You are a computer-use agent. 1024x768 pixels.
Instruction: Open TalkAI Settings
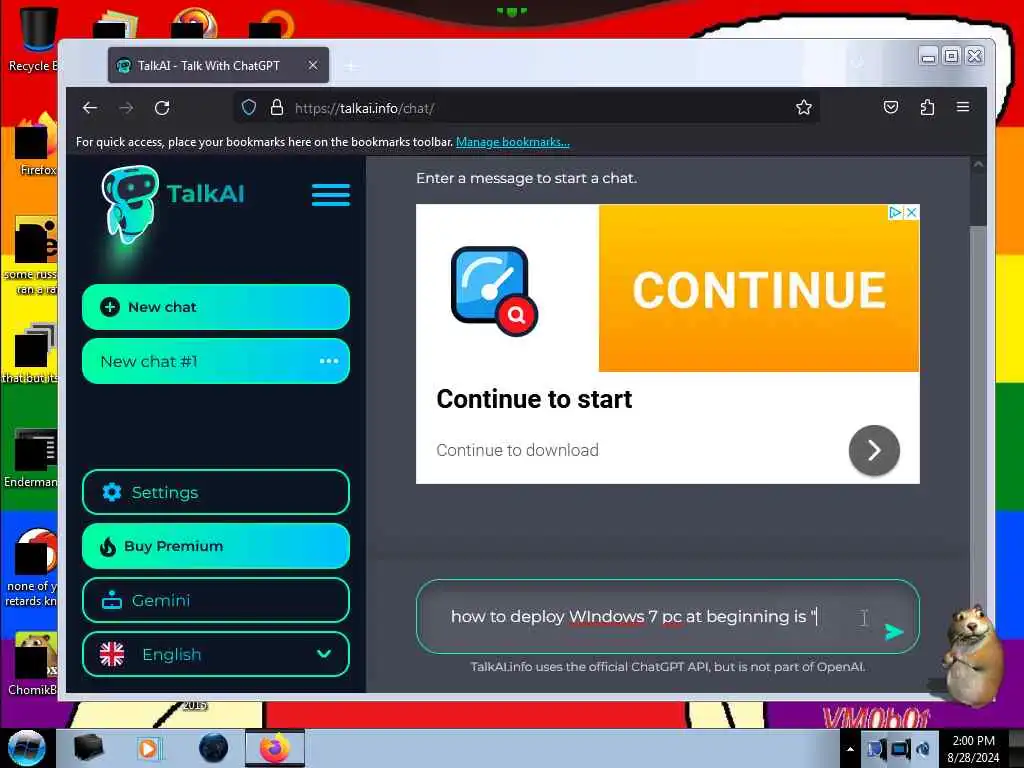tap(216, 492)
